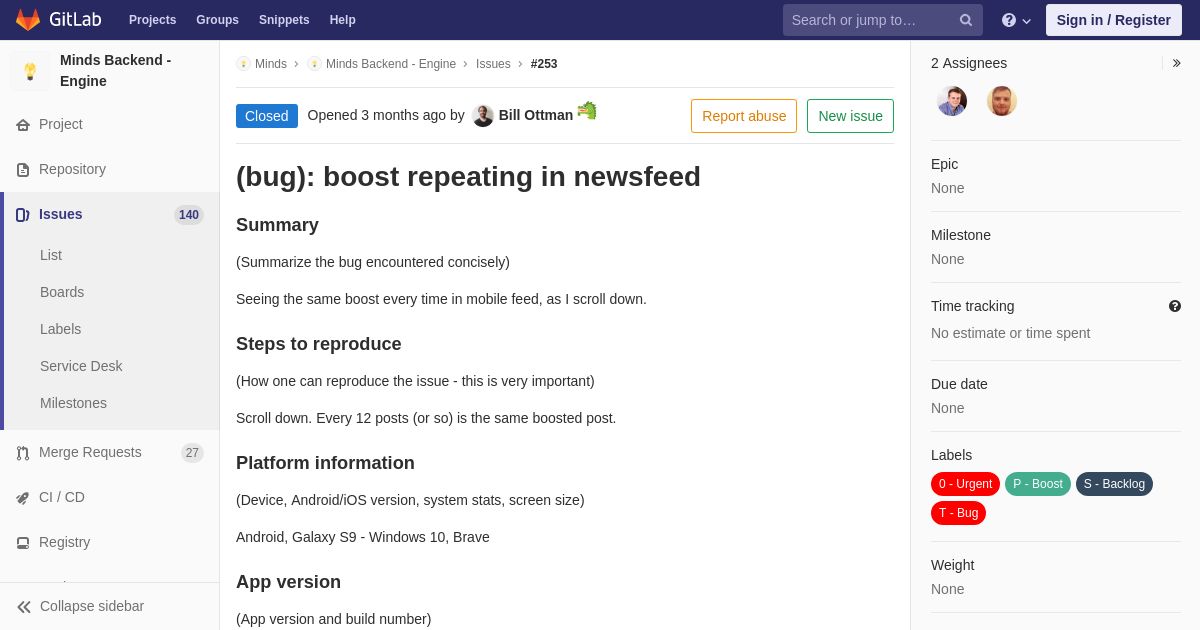Image resolution: width=1200 pixels, height=630 pixels.
Task: Select Boards in sidebar
Action: coord(62,293)
